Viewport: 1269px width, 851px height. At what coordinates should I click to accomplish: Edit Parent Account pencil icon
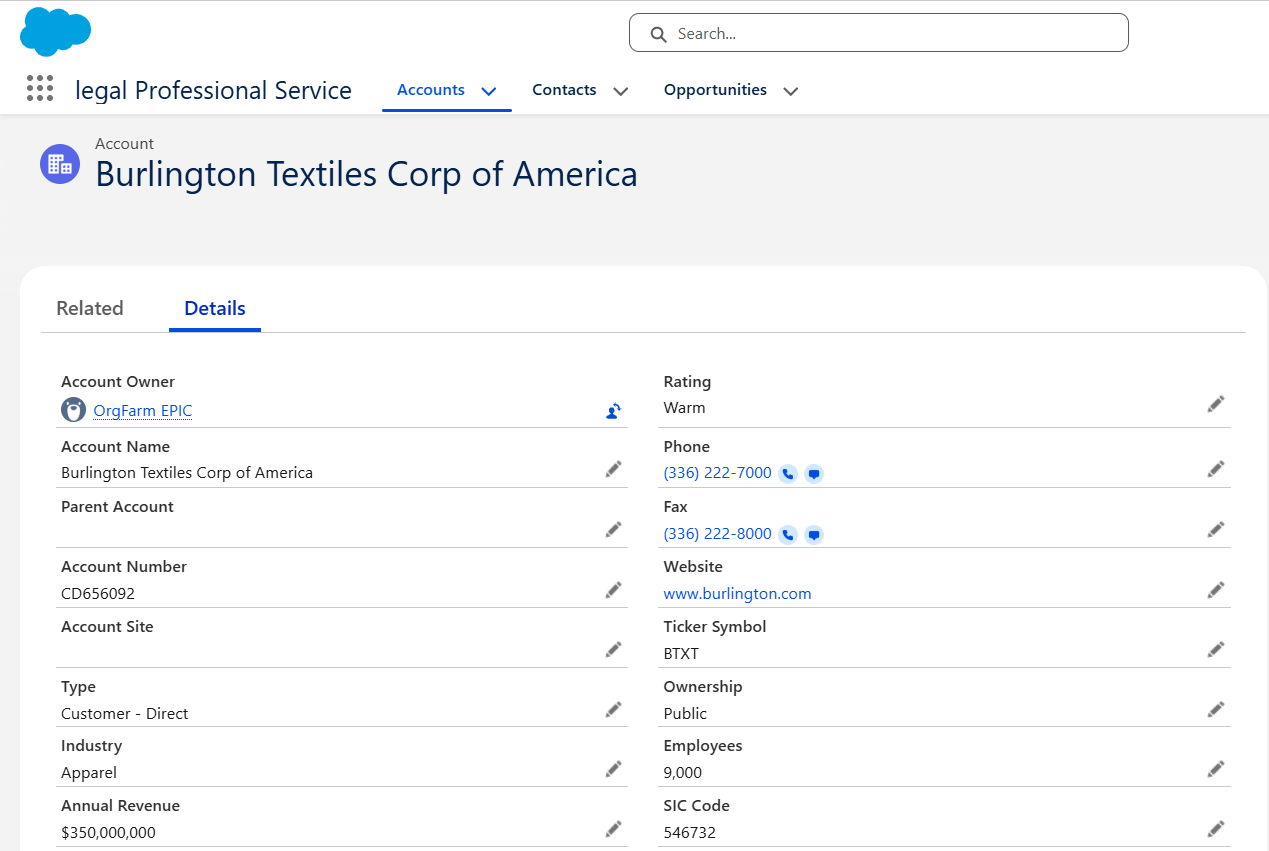[614, 529]
